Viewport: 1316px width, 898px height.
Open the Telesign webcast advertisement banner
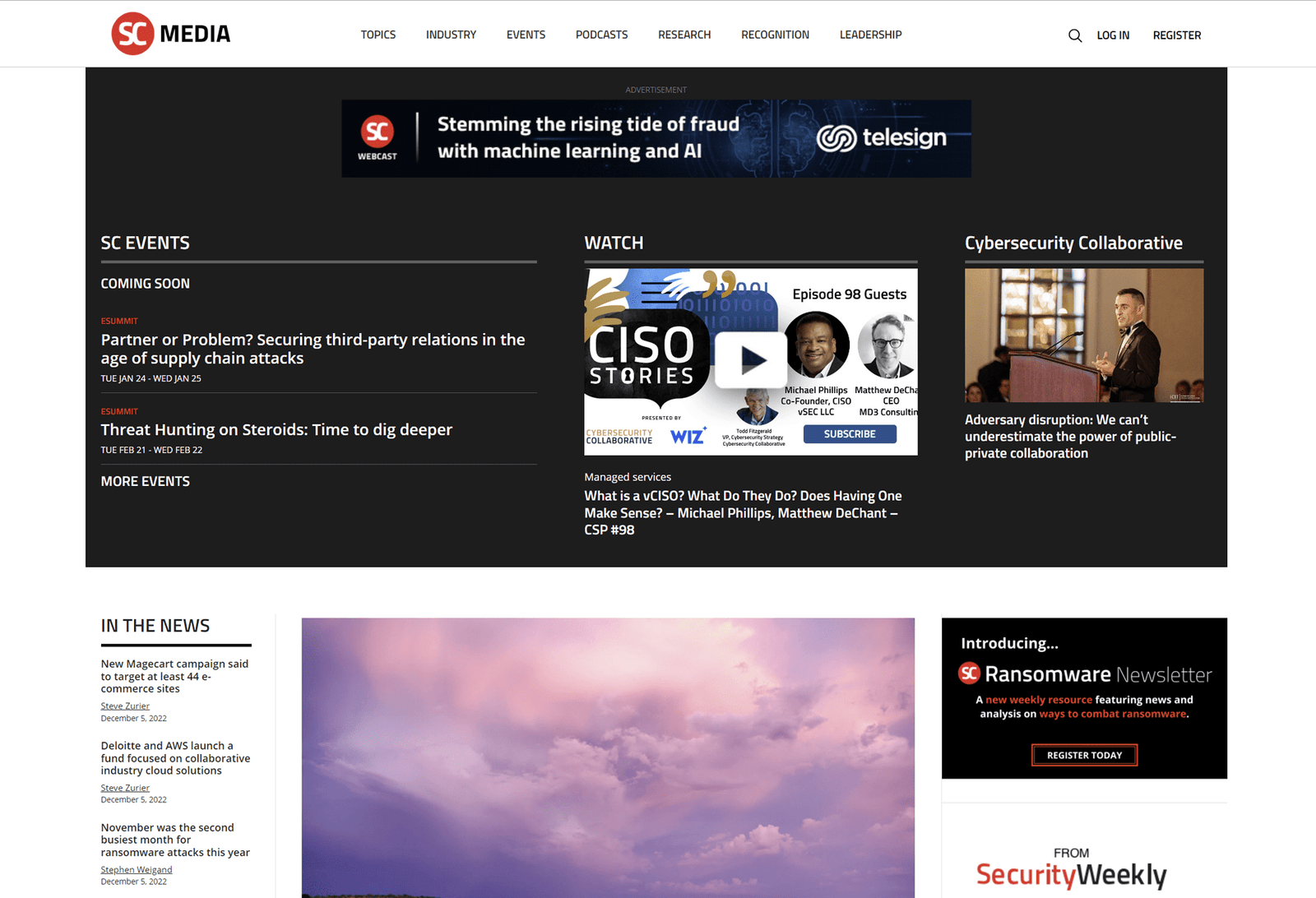[x=656, y=138]
